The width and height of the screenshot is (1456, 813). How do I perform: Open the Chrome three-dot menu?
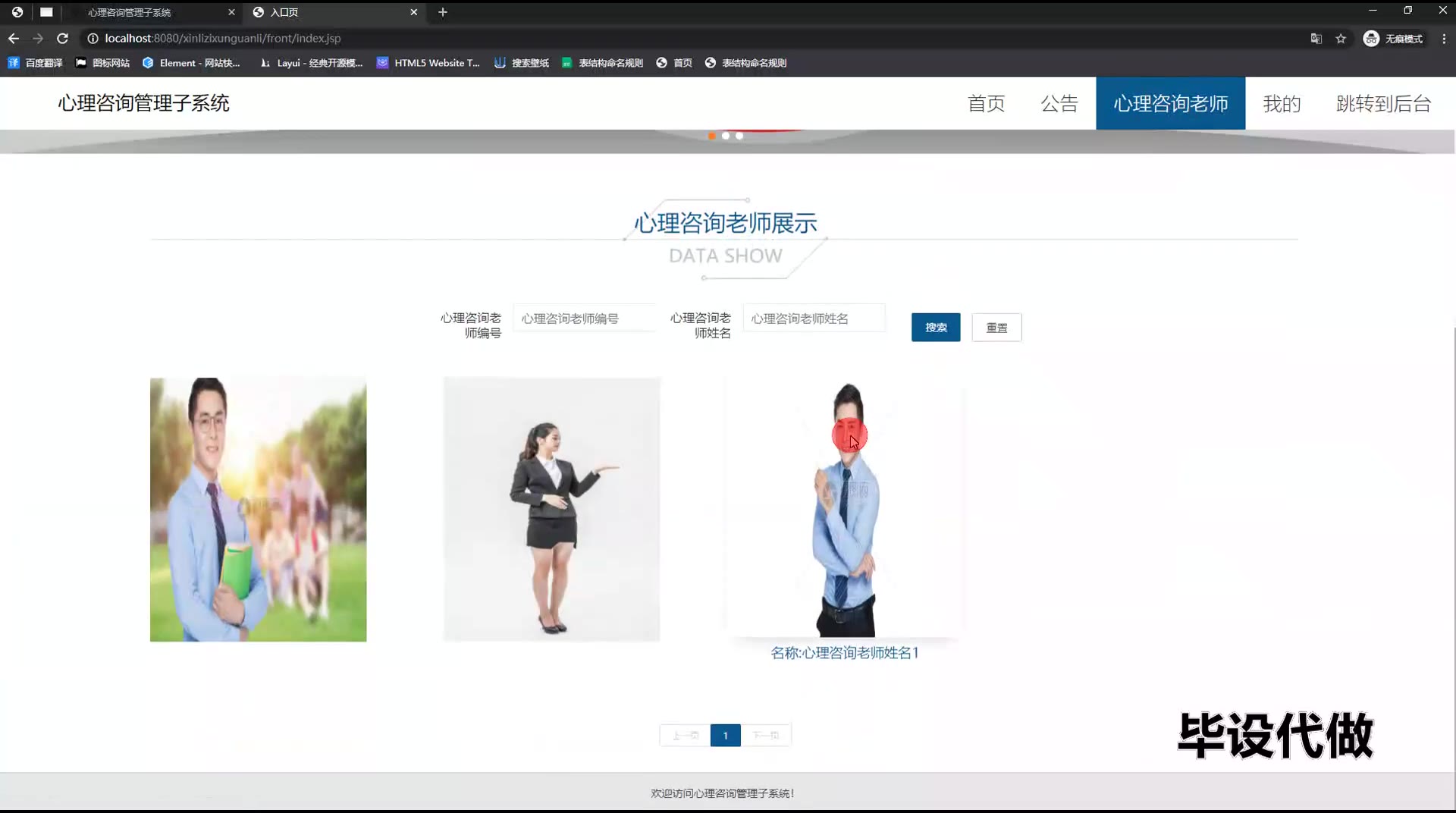[x=1444, y=39]
